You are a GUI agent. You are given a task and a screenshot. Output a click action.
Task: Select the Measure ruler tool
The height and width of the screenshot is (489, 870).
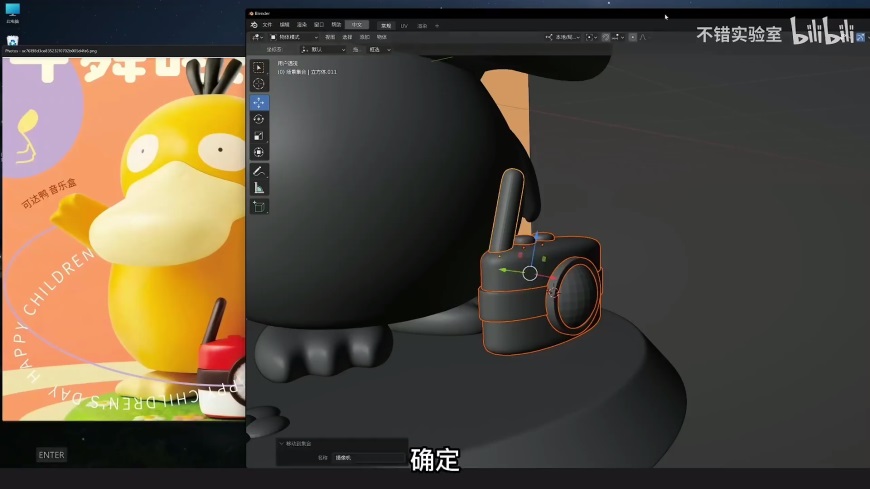pyautogui.click(x=259, y=188)
